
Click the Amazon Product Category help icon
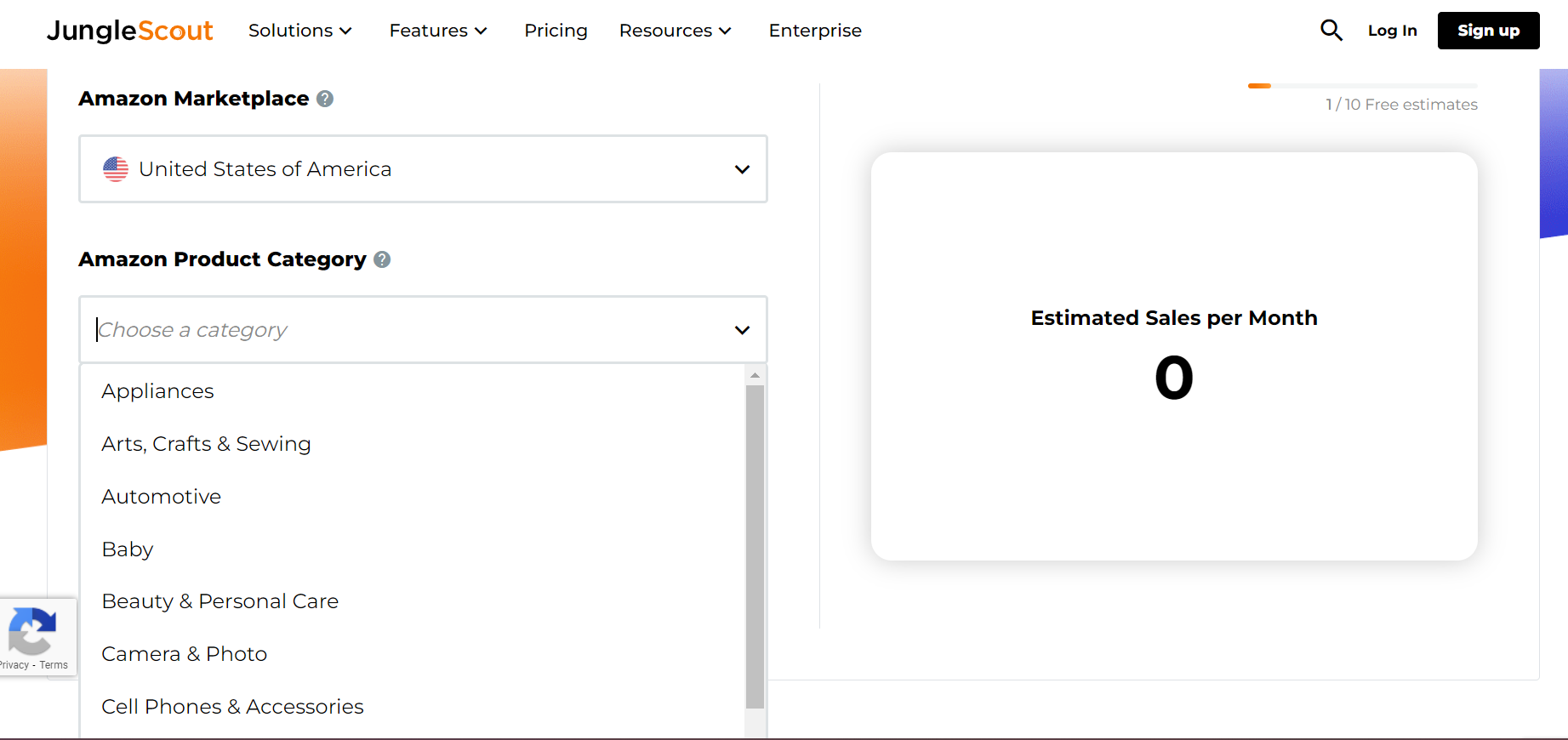click(x=382, y=259)
